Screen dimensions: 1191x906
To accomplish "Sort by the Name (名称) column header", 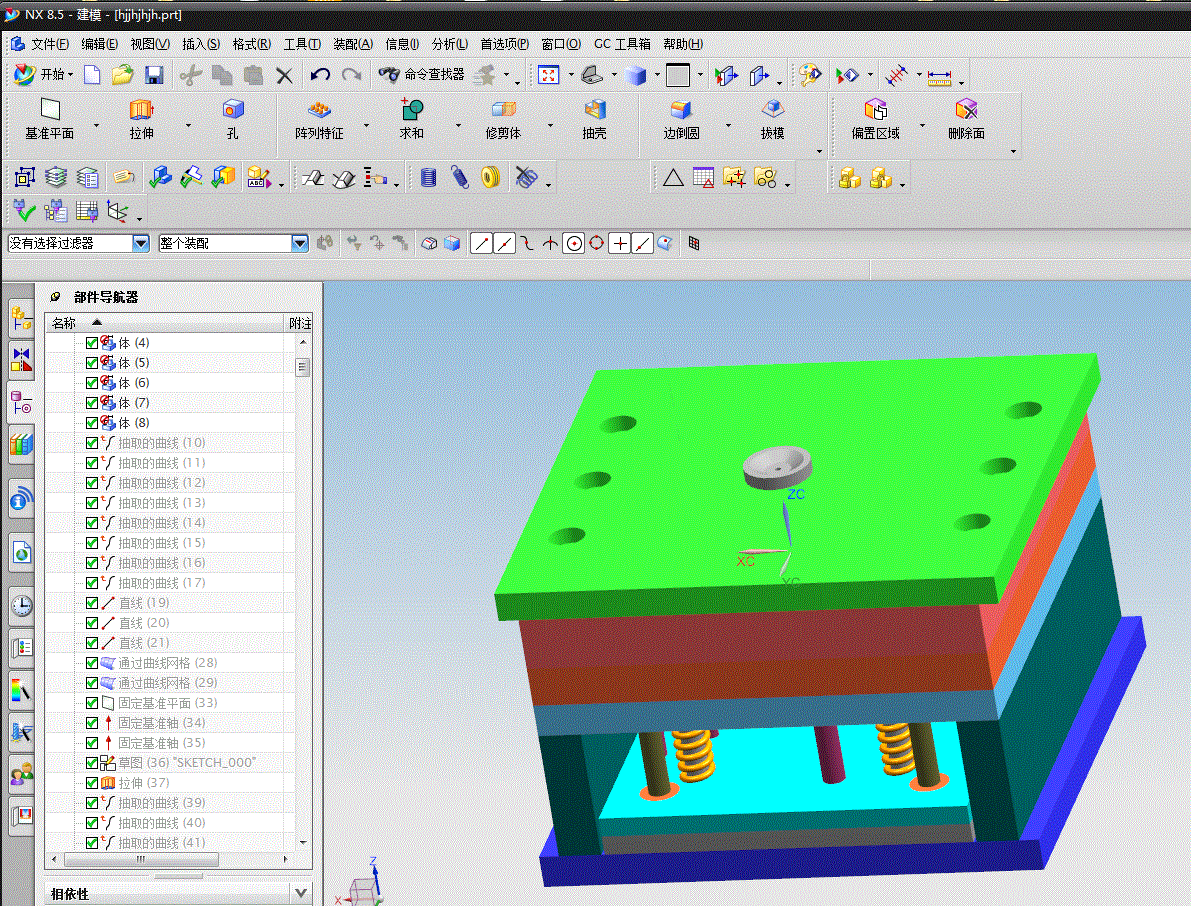I will coord(164,323).
